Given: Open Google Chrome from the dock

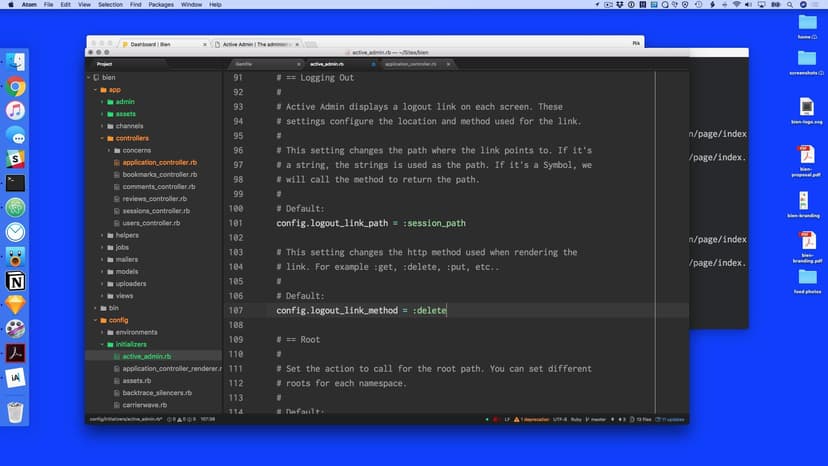Looking at the screenshot, I should coord(16,86).
